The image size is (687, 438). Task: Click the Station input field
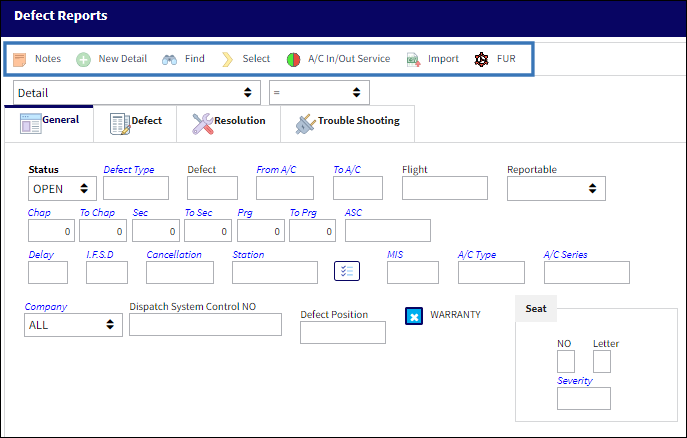pyautogui.click(x=275, y=272)
